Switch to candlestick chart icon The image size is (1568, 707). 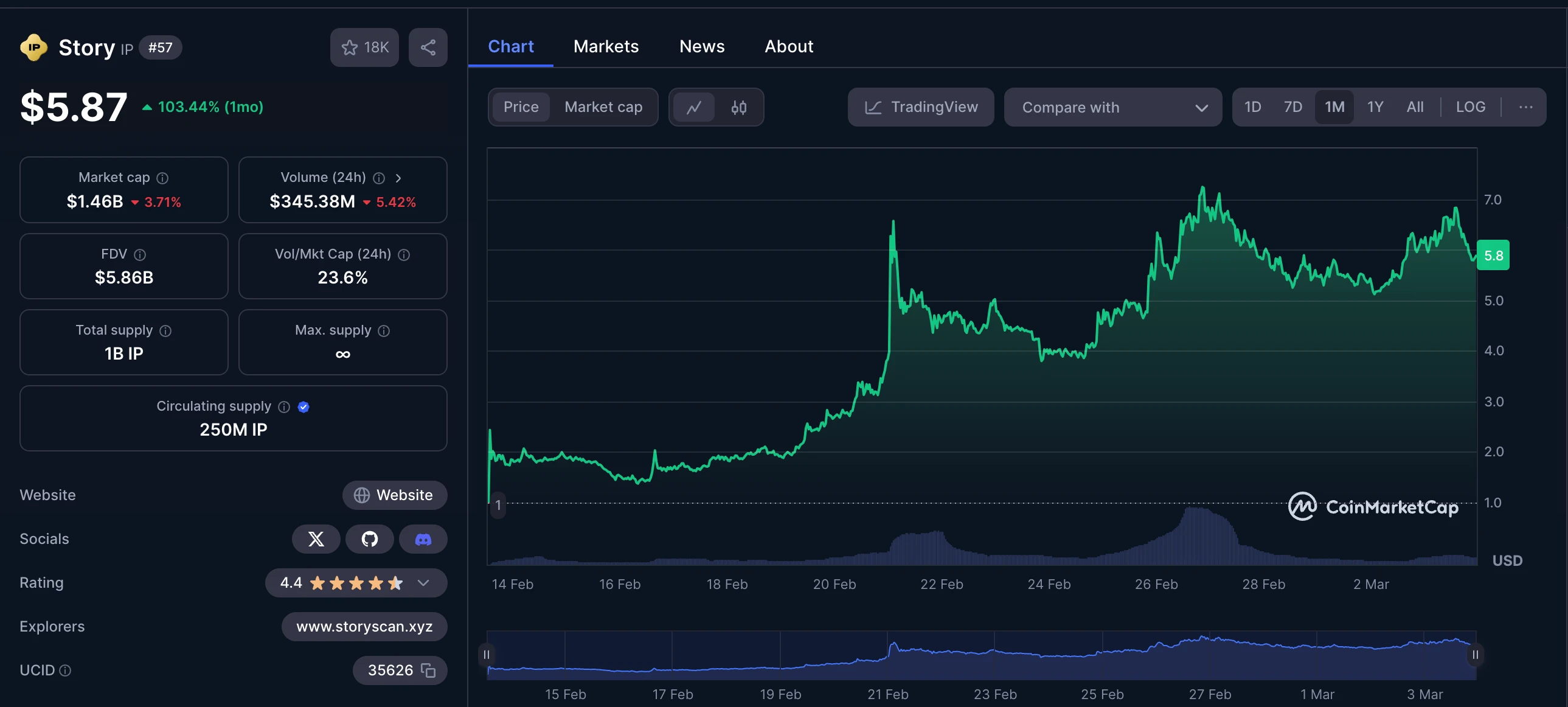tap(738, 108)
